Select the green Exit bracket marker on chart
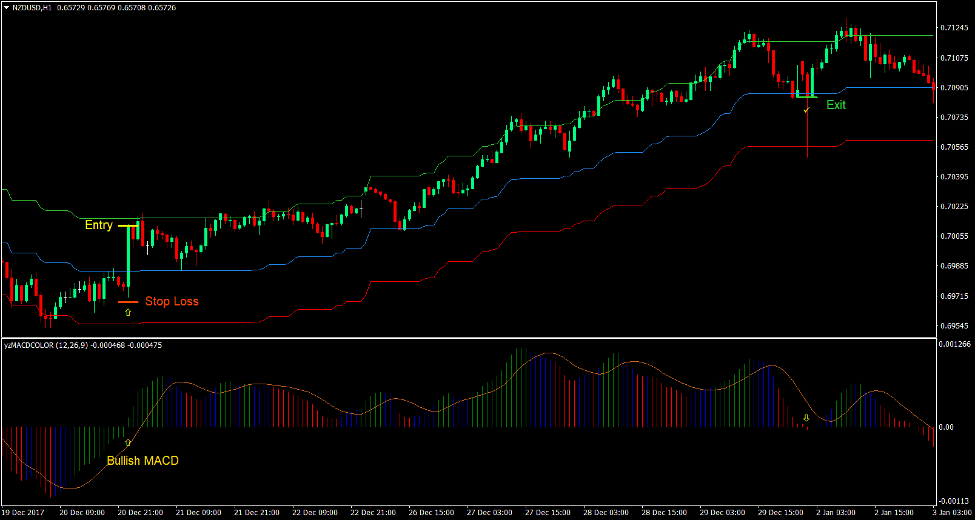 (805, 96)
